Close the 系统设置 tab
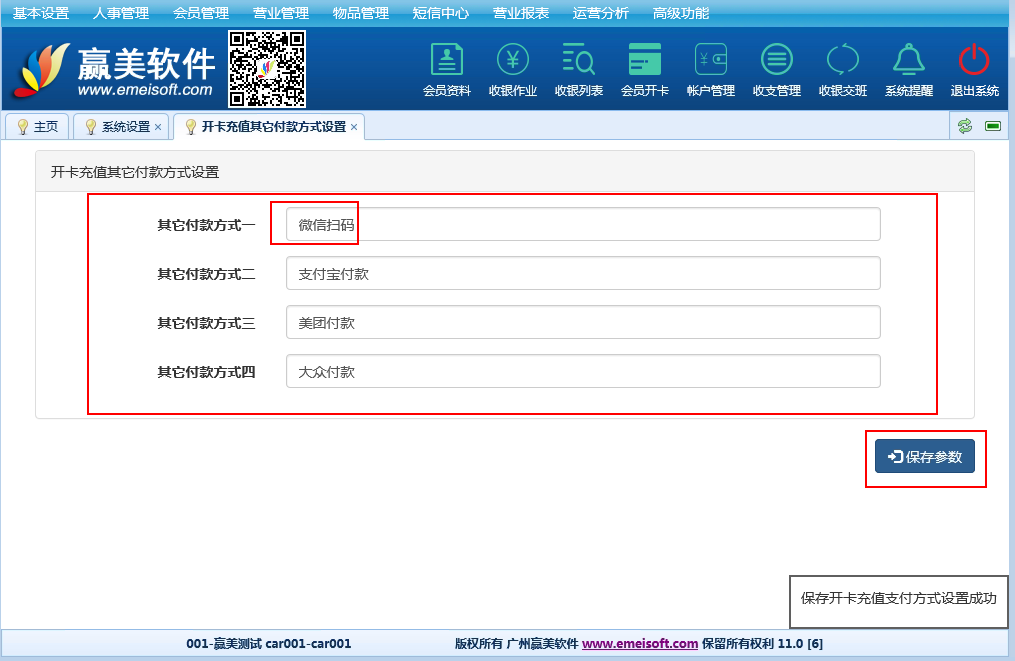 (158, 127)
